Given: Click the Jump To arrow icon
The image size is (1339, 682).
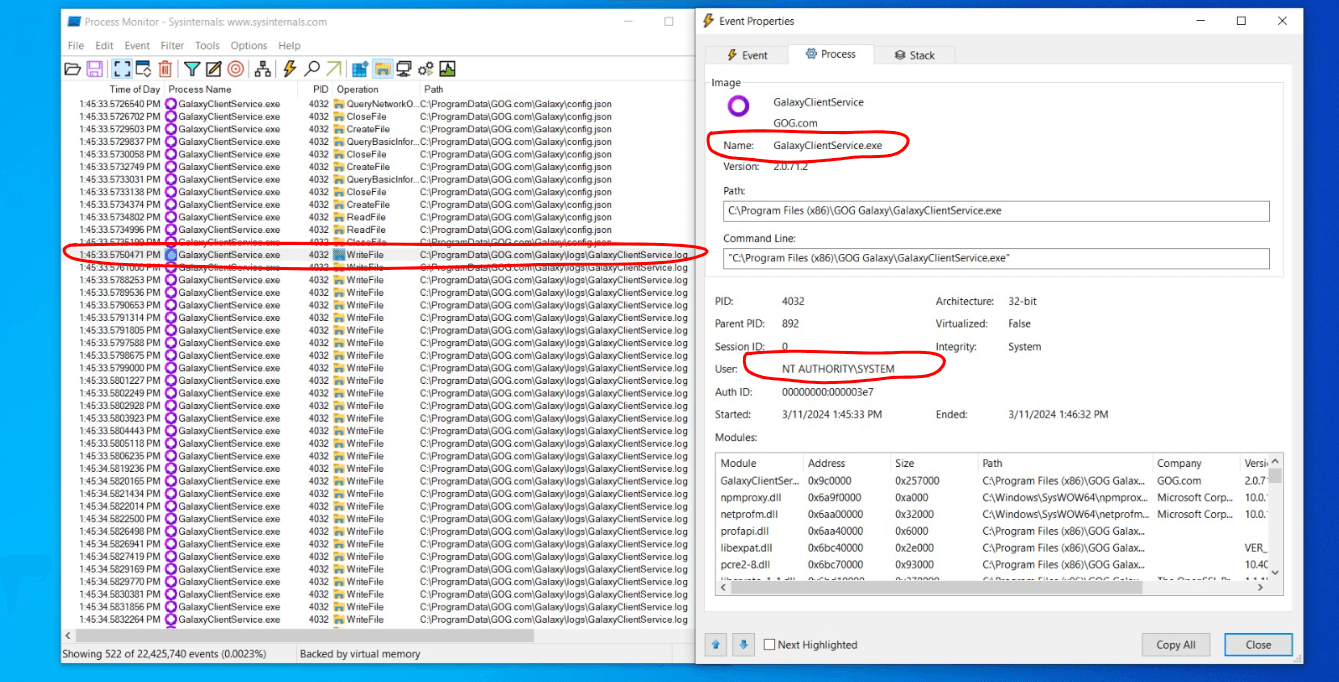Looking at the screenshot, I should pyautogui.click(x=333, y=69).
